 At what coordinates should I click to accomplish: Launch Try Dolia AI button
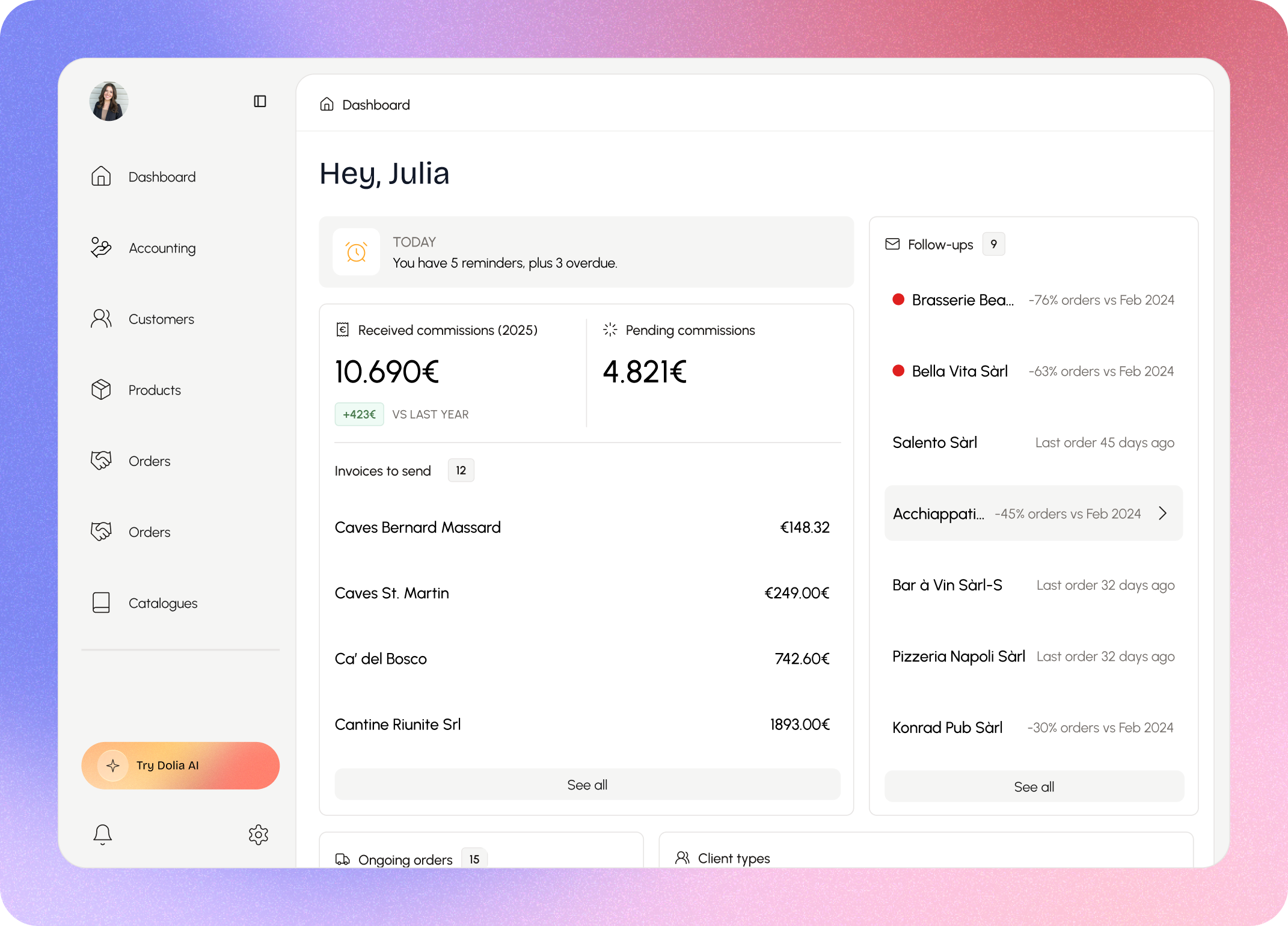180,765
